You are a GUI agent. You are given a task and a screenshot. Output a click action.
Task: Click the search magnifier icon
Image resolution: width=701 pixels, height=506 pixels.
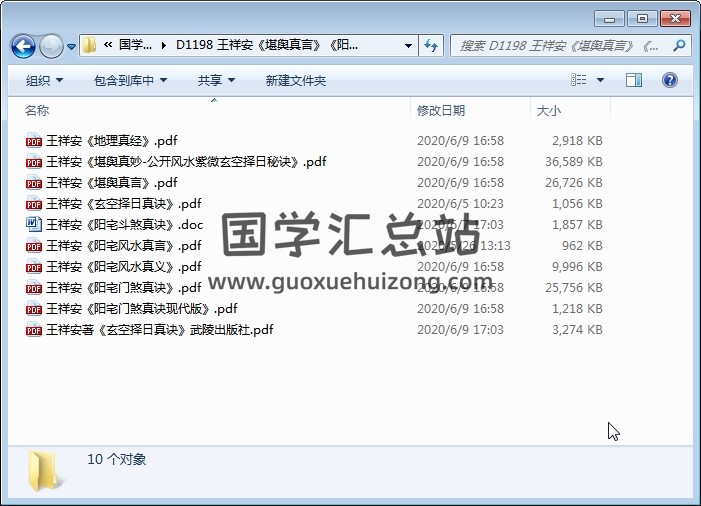(x=679, y=45)
